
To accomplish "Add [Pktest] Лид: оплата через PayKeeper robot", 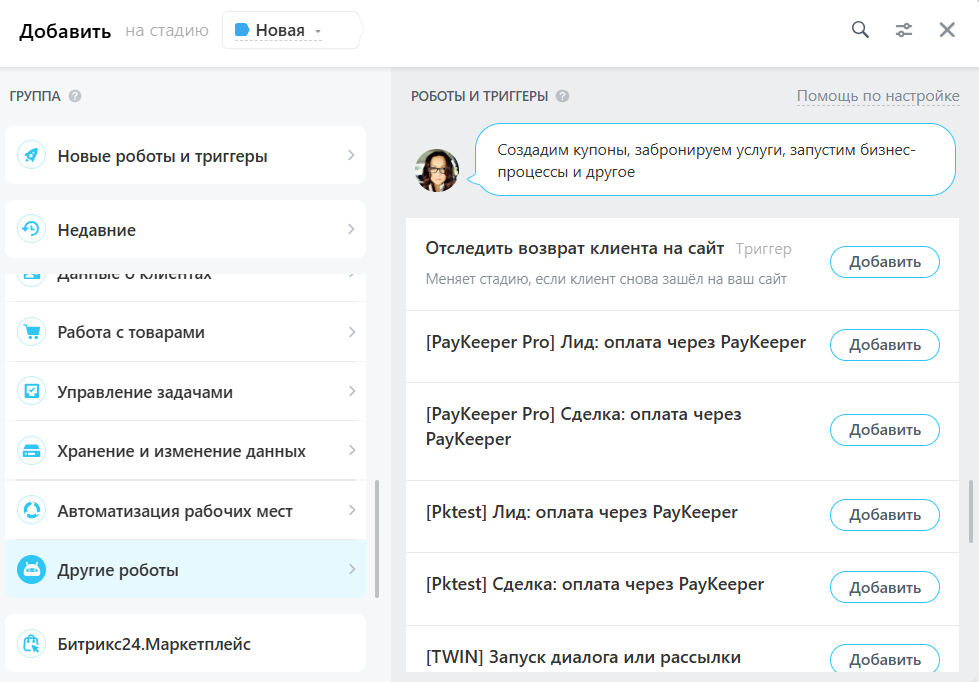I will click(x=884, y=515).
